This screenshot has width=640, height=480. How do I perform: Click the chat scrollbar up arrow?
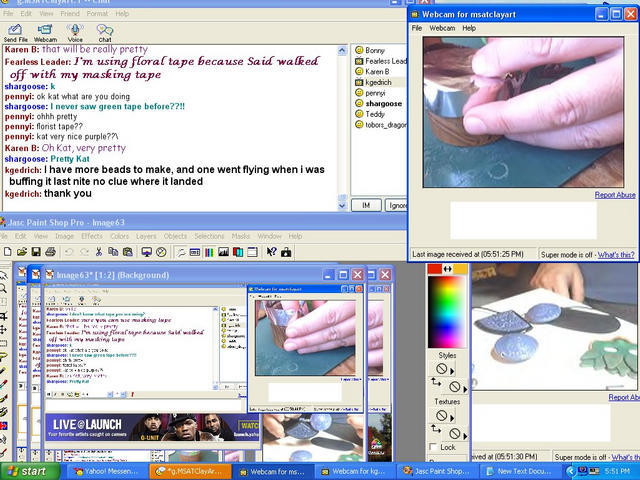point(342,51)
